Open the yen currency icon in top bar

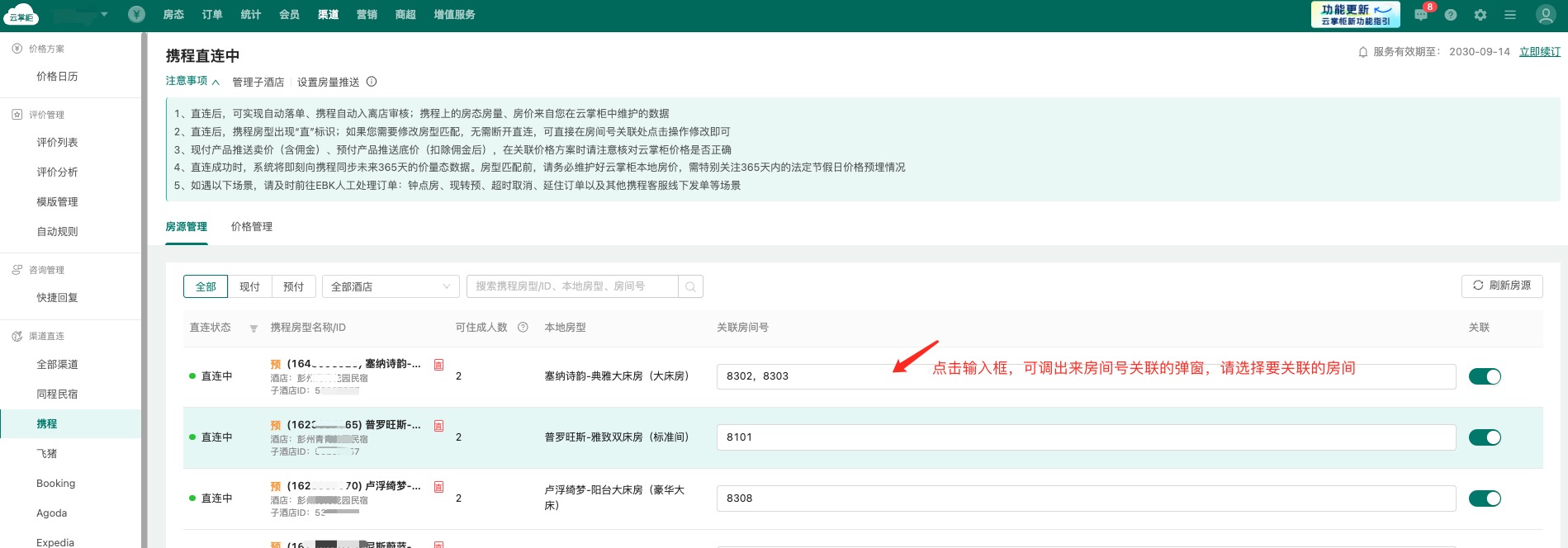point(137,14)
